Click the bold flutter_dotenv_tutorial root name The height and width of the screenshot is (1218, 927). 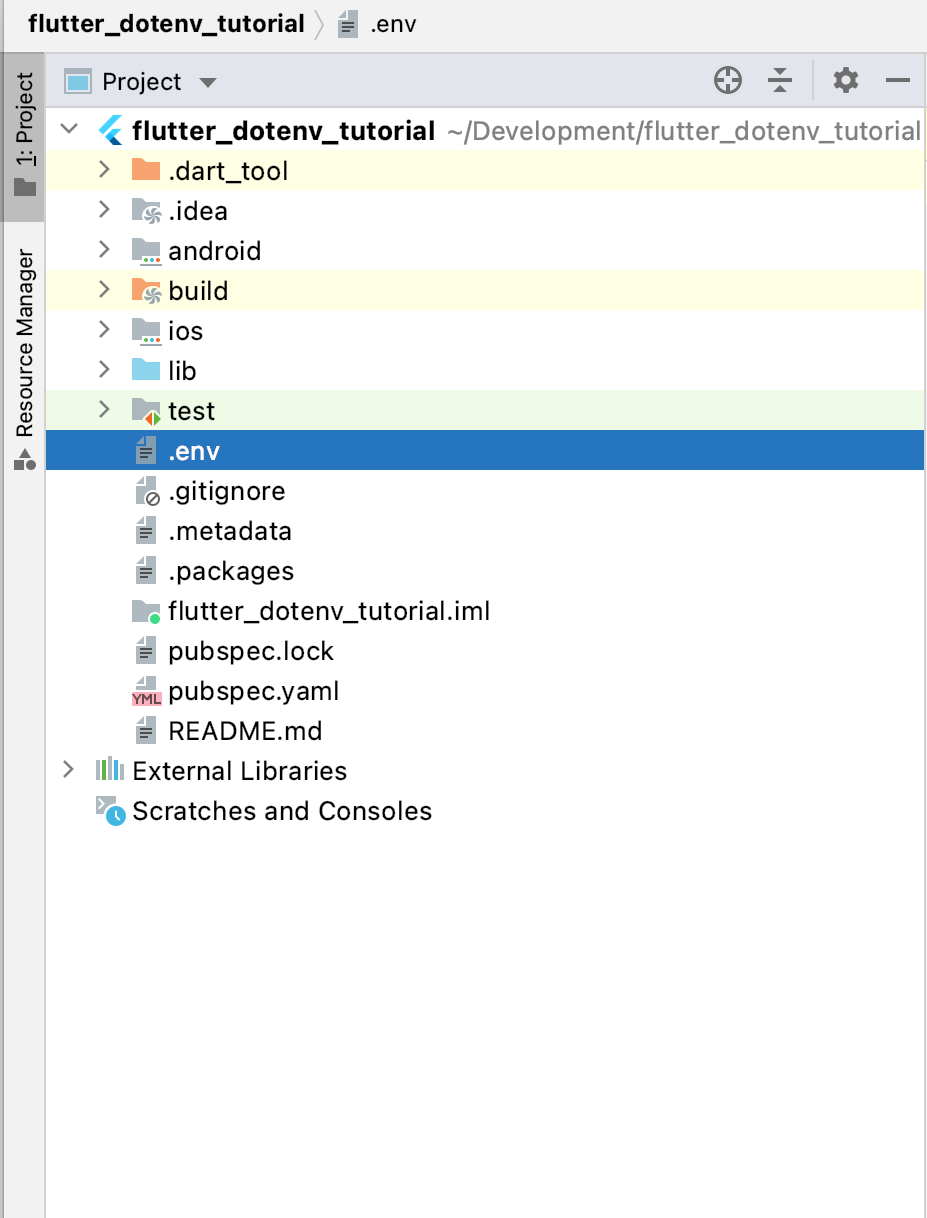click(x=284, y=131)
